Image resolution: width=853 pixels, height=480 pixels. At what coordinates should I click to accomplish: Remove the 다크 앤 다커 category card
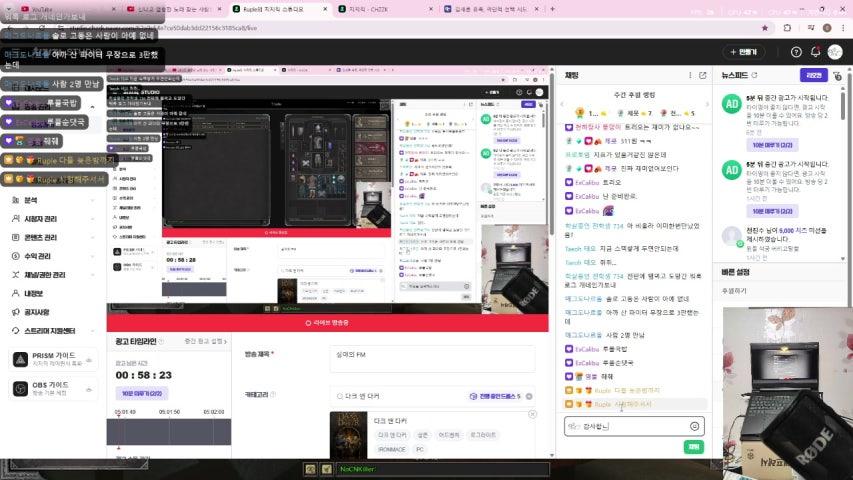pos(533,415)
